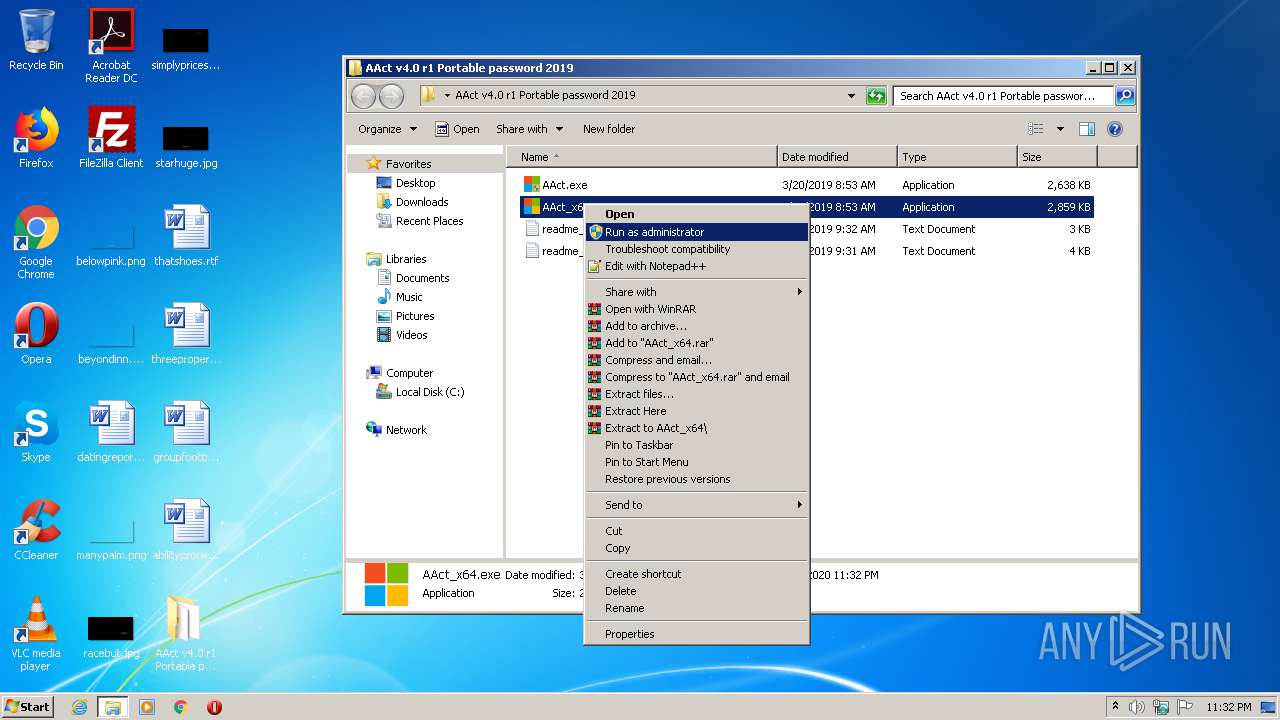Click the Open toolbar button
Screen dimensions: 1280x720
tap(457, 129)
